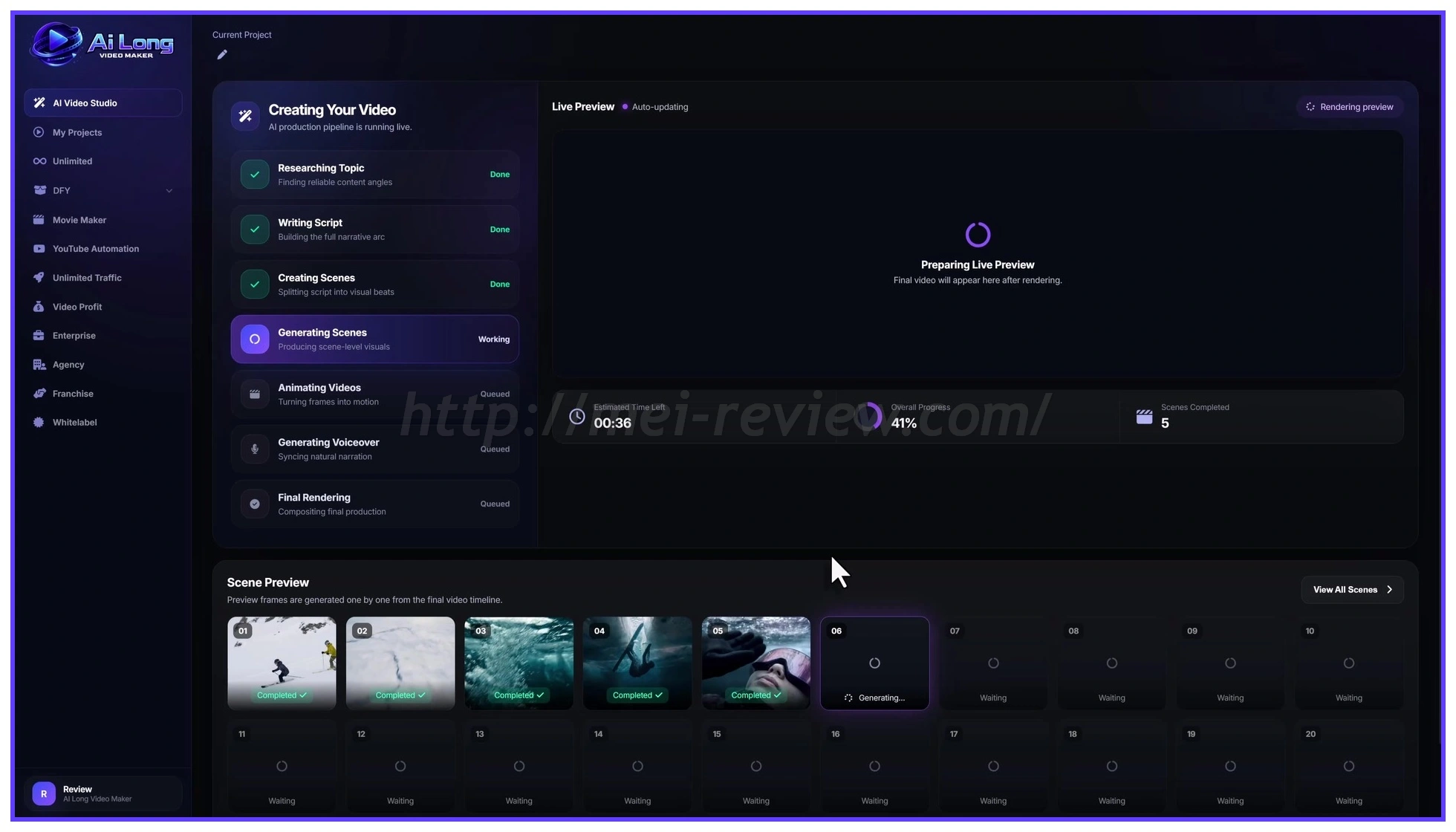Click the Overall Progress 41% ring indicator
This screenshot has width=1456, height=832.
click(867, 417)
